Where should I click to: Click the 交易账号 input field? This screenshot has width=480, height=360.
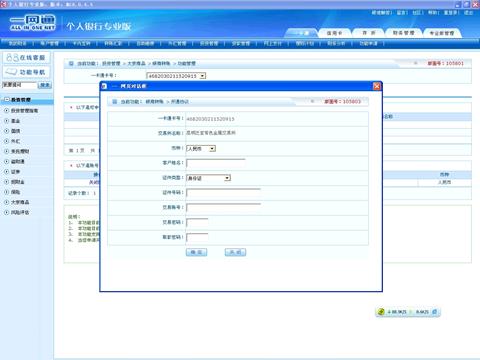(x=223, y=208)
